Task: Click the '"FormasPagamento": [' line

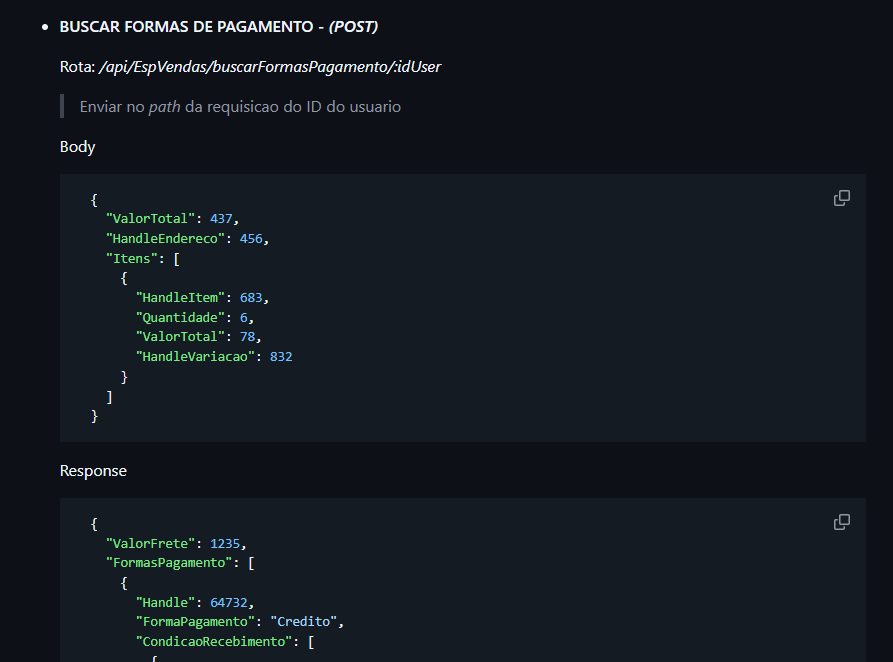Action: (x=180, y=563)
